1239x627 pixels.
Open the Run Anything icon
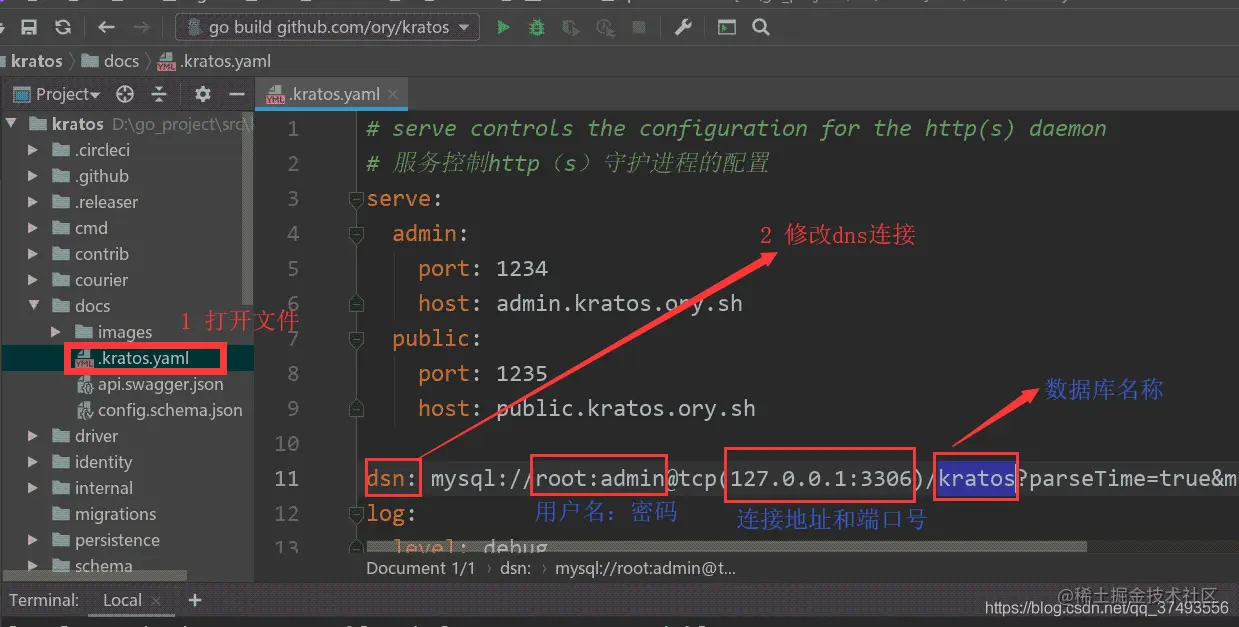click(x=727, y=27)
